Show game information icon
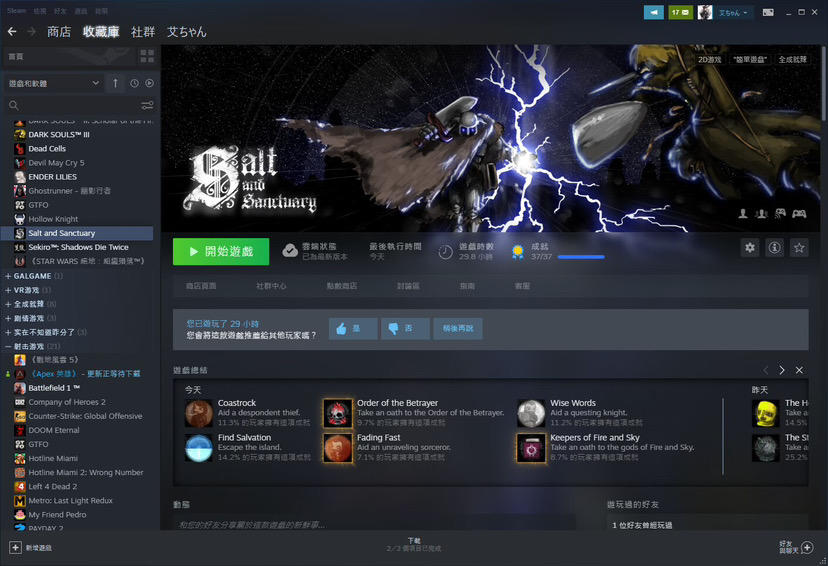This screenshot has width=828, height=566. coord(775,248)
